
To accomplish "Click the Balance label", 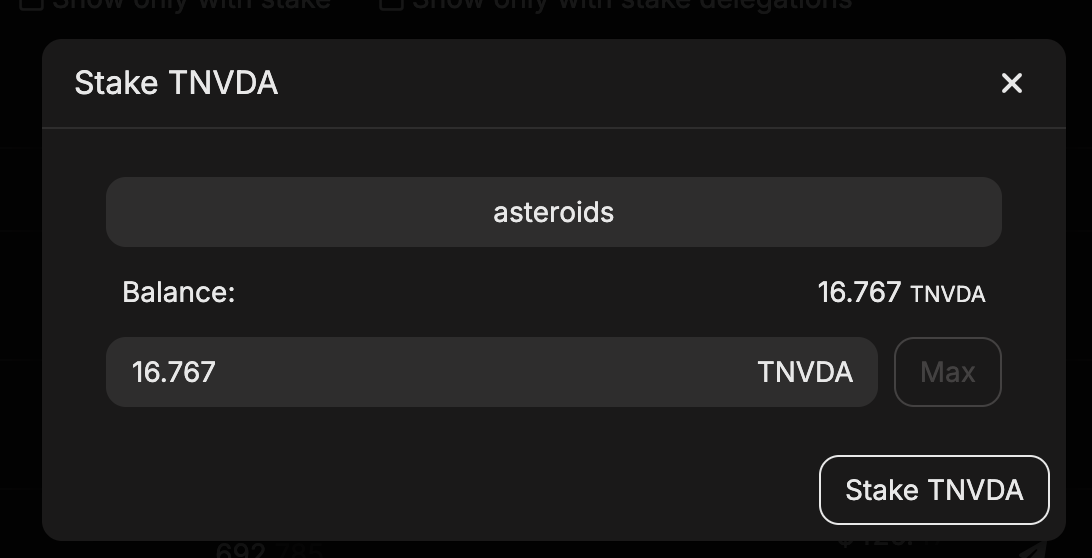I will point(178,292).
